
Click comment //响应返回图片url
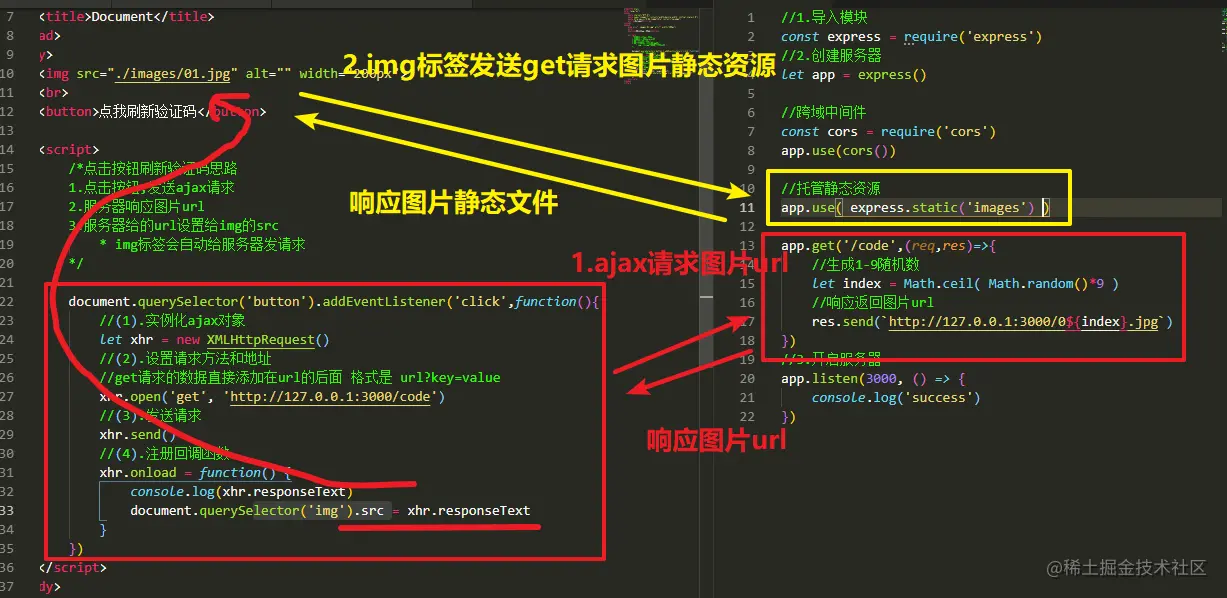coord(873,302)
